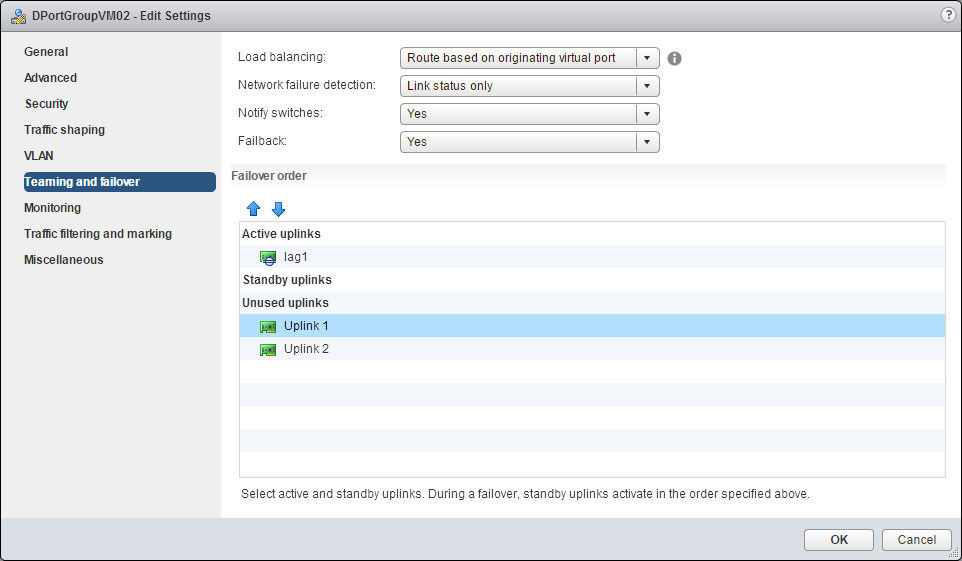
Task: Open the Load balancing dropdown
Action: 529,58
